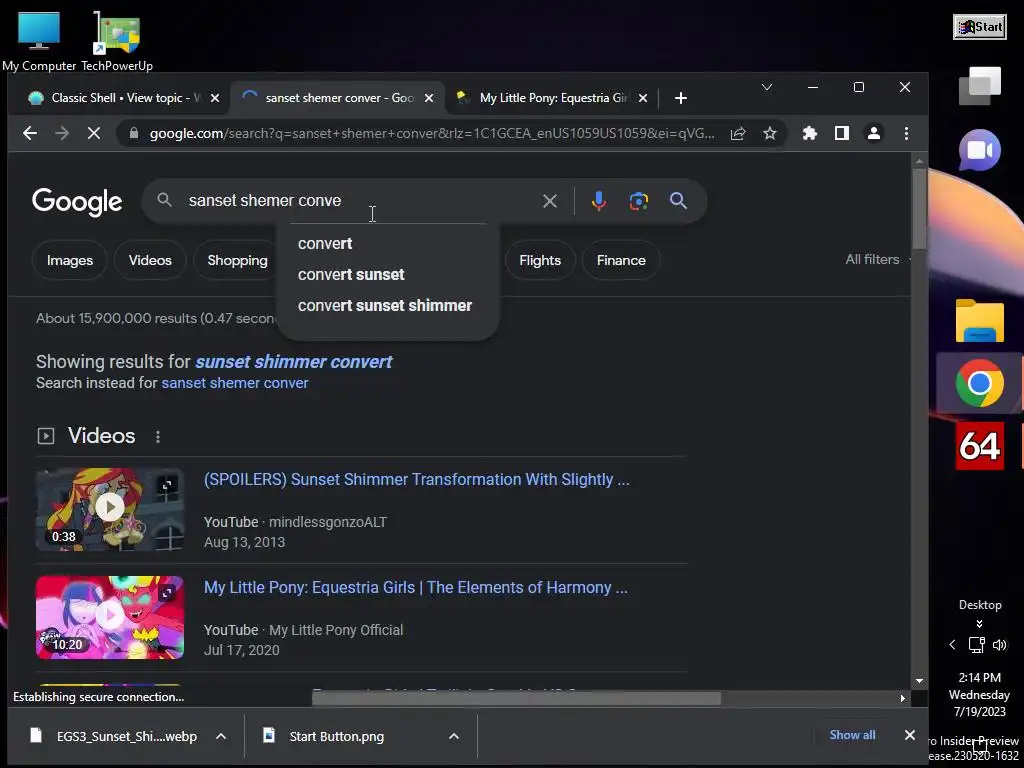Open the Zoom app icon on taskbar
This screenshot has width=1024, height=768.
(980, 150)
